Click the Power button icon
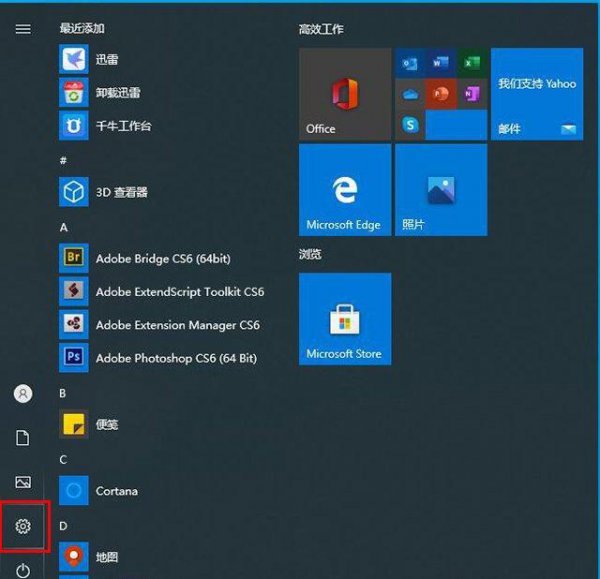The width and height of the screenshot is (600, 579). (23, 570)
